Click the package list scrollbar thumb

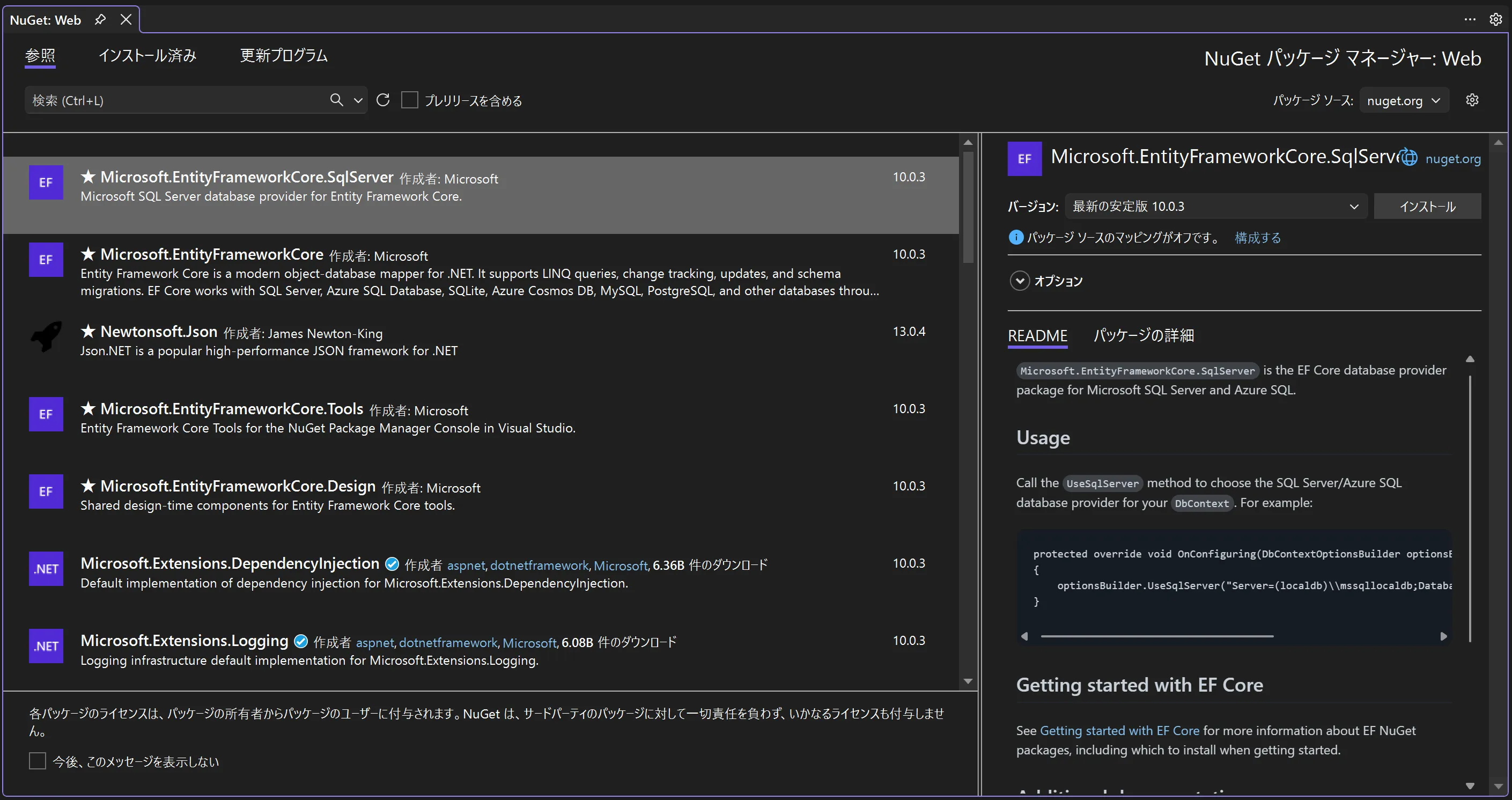pyautogui.click(x=968, y=207)
